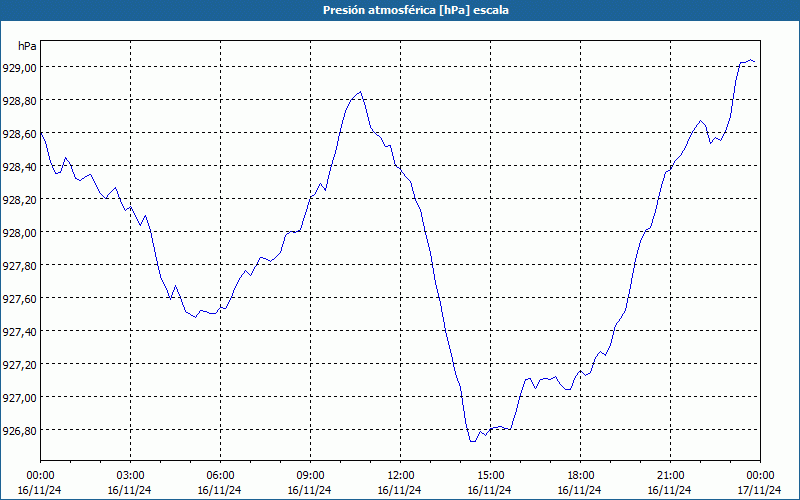Click the 927,20 y-axis label
800x500 pixels.
point(20,365)
